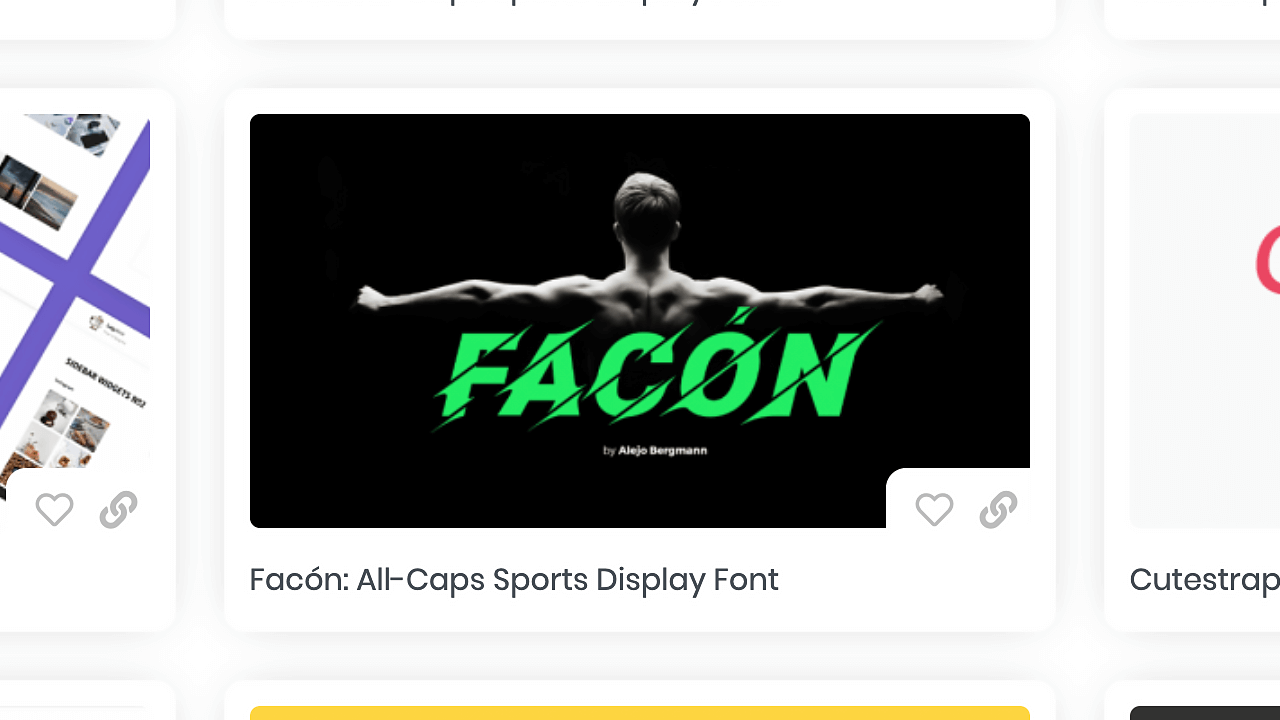
Task: Open the yellow card preview at bottom
Action: tap(640, 713)
